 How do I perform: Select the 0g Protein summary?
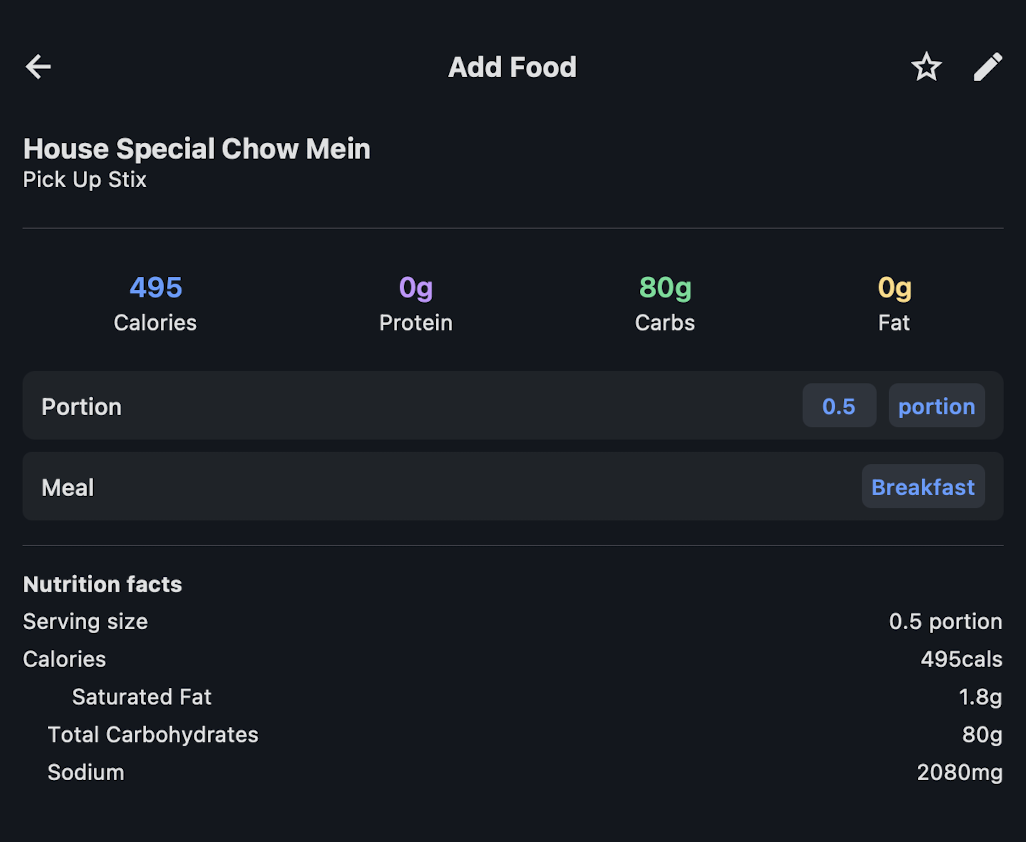tap(416, 304)
